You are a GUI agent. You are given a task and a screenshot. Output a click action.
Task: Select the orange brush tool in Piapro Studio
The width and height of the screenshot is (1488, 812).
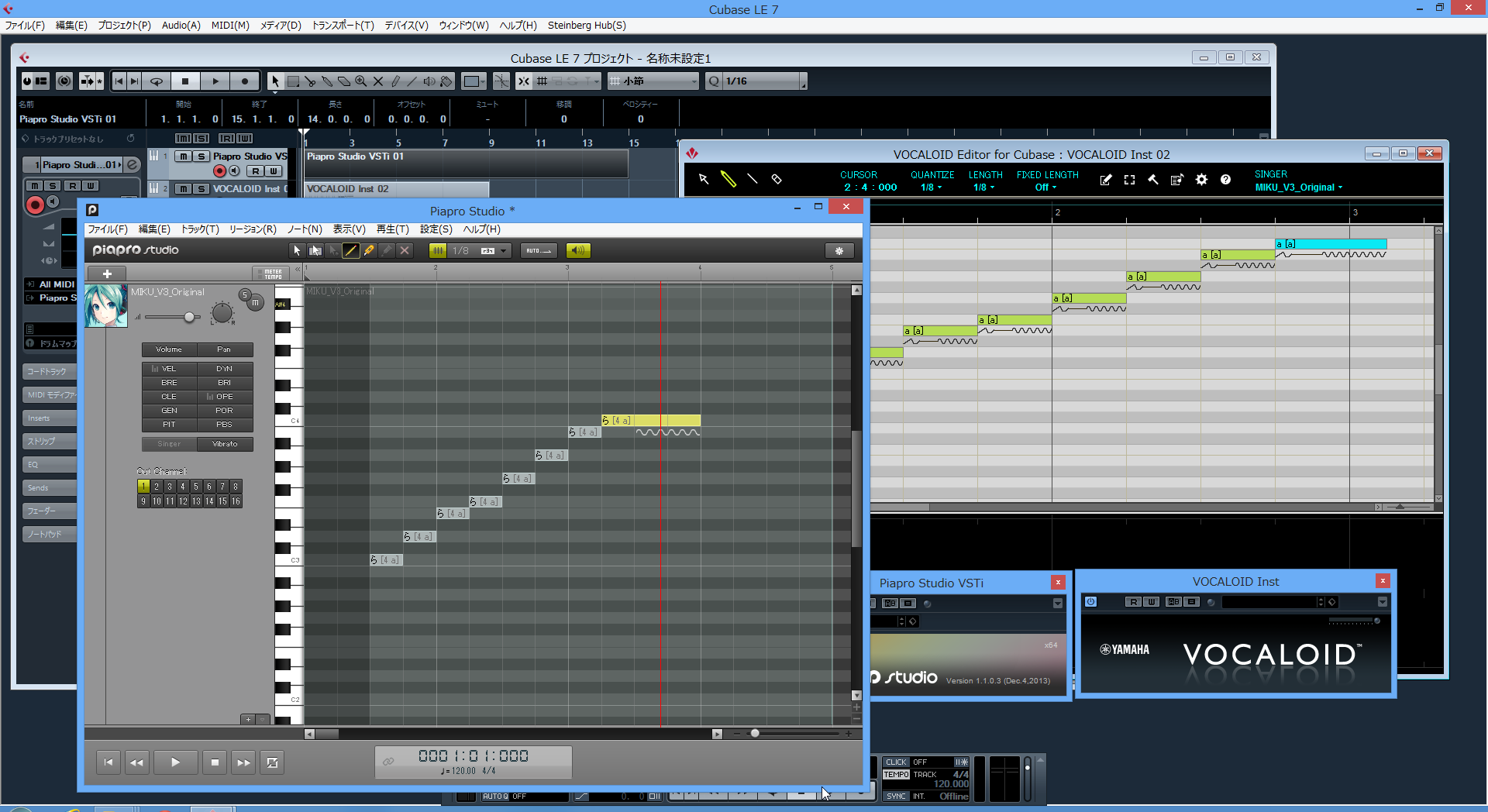click(369, 250)
